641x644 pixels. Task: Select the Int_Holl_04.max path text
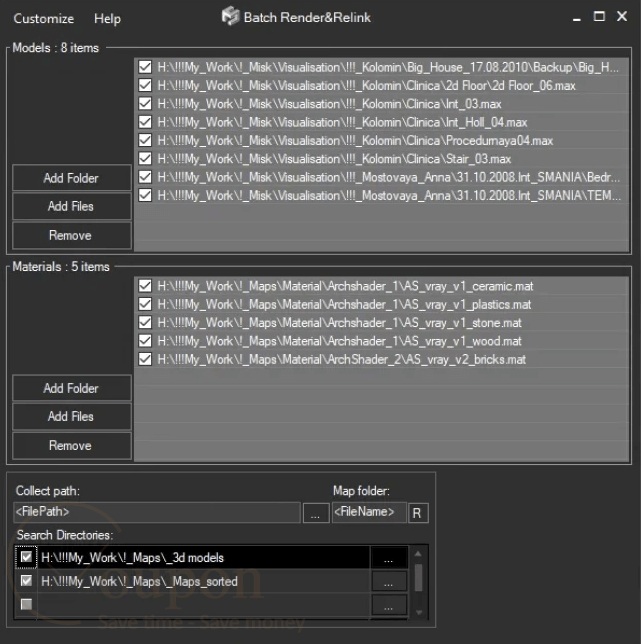click(342, 122)
